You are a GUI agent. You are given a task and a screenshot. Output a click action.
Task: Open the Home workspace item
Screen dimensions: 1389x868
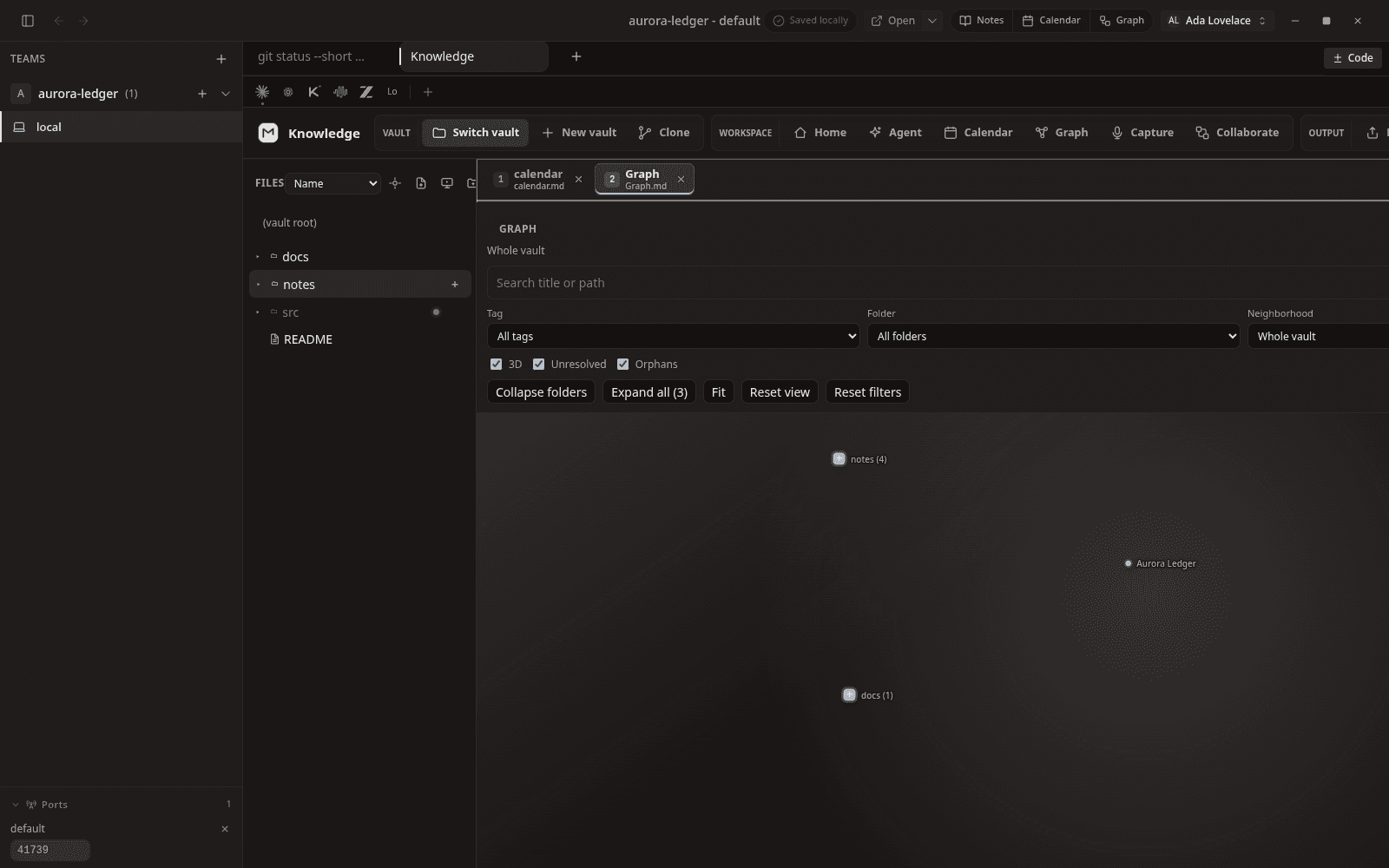point(820,133)
